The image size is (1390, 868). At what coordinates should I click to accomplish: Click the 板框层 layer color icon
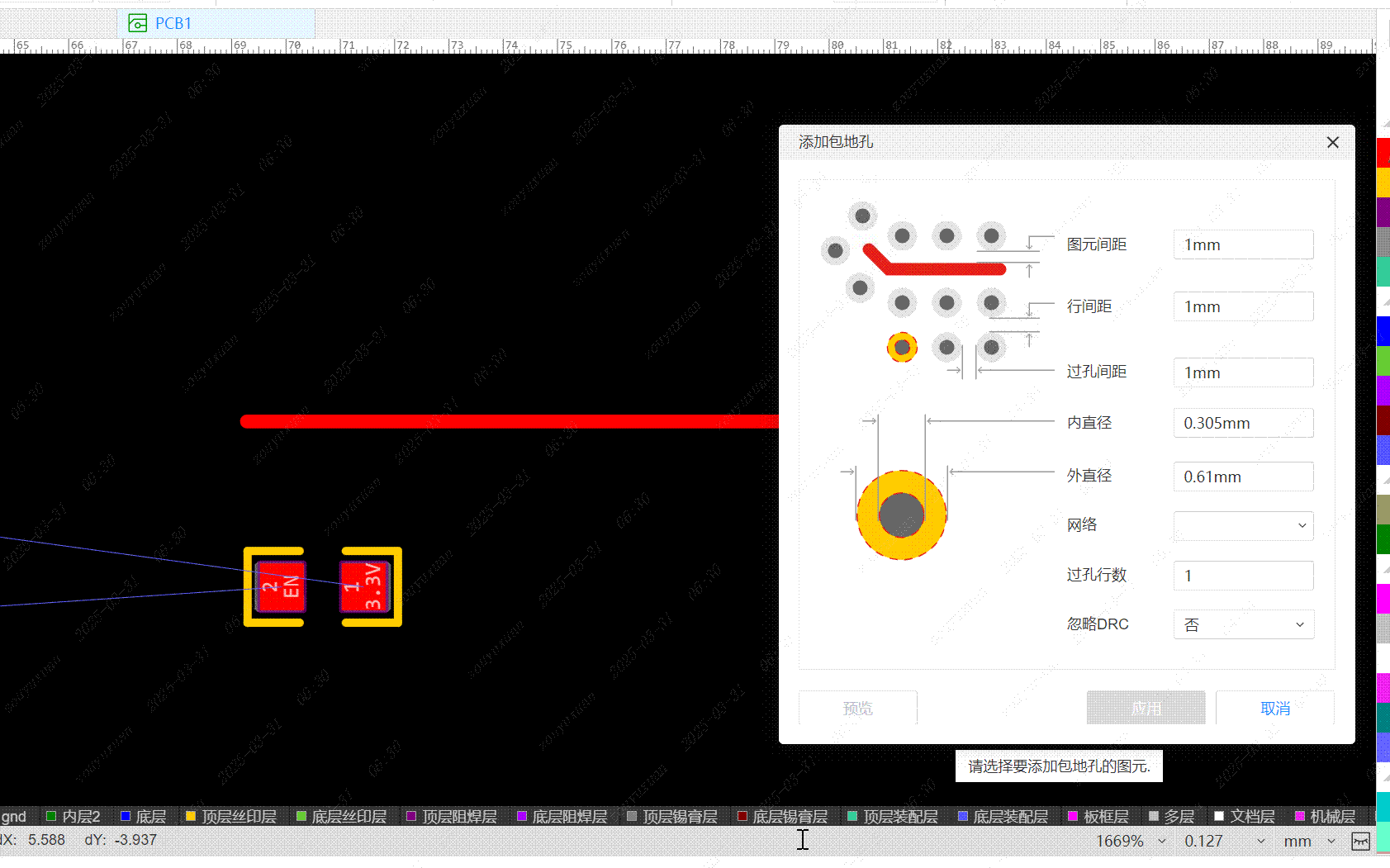pos(1073,817)
